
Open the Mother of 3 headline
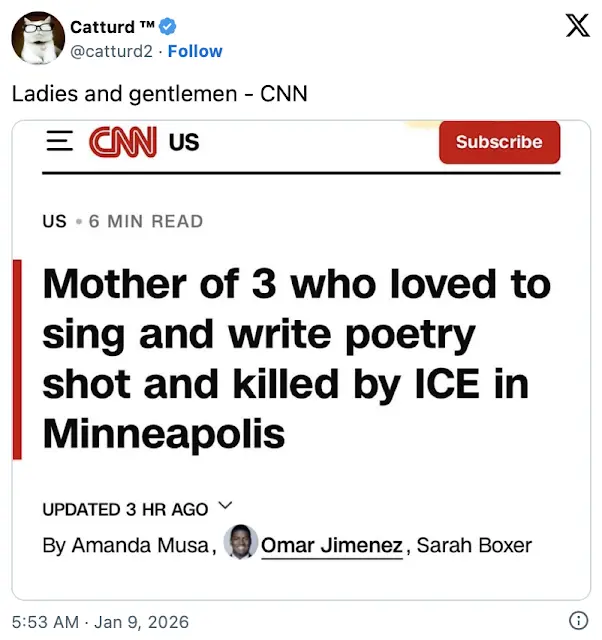[x=296, y=359]
